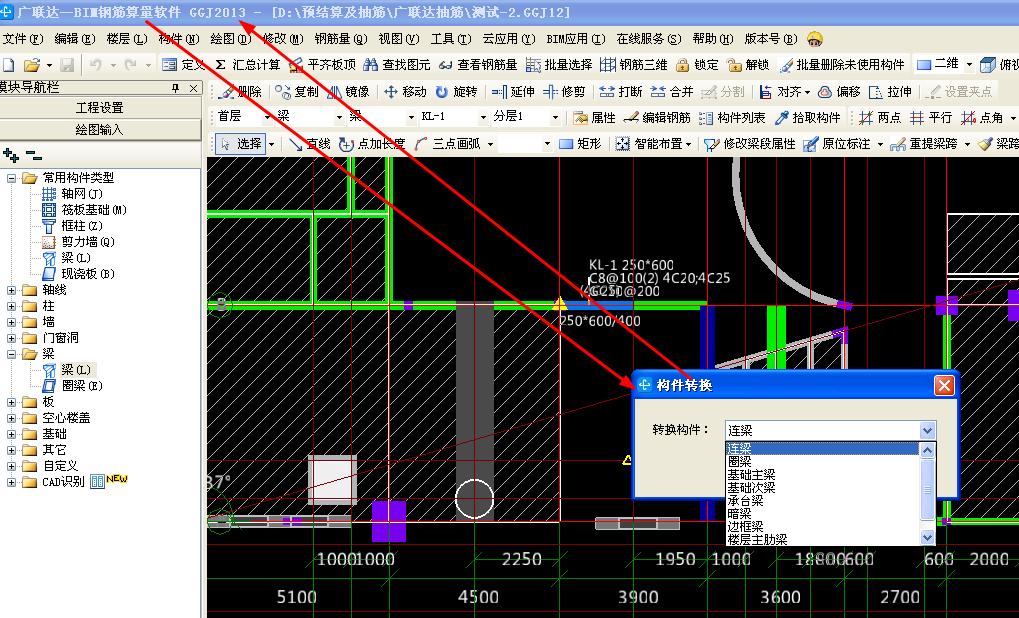Open the 工具(T) menu
The image size is (1019, 618).
[451, 39]
